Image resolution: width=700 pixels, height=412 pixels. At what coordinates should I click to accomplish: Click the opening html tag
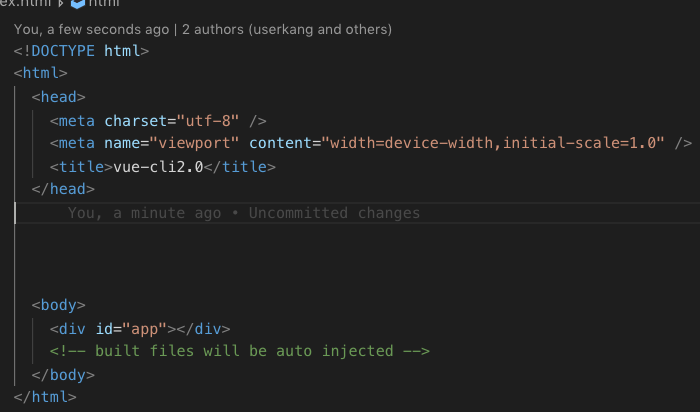[x=41, y=73]
